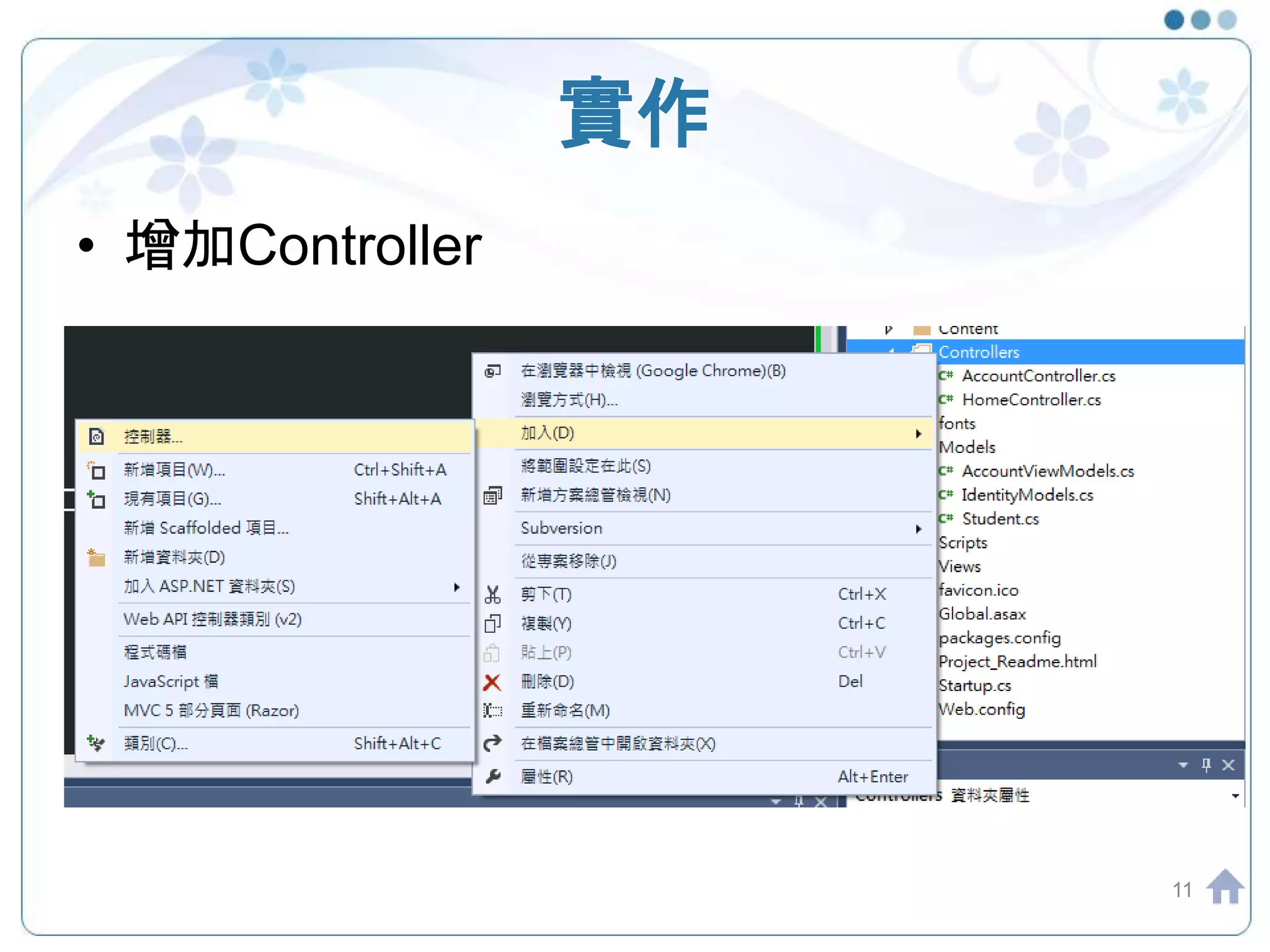Click the C# icon of IdentityModels.cs
The height and width of the screenshot is (952, 1270).
click(x=946, y=495)
